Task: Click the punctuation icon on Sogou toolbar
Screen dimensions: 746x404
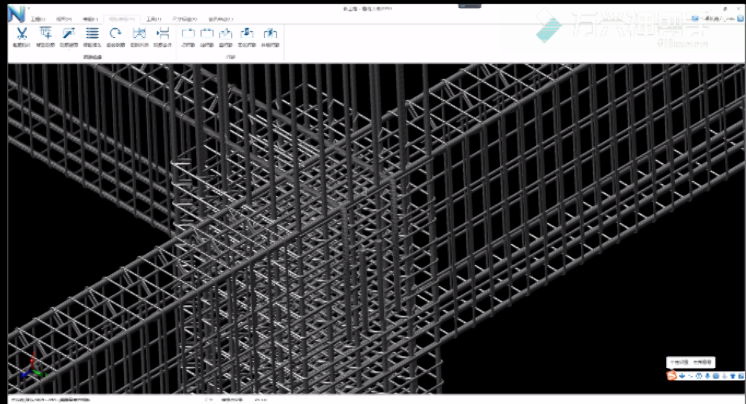Action: click(x=691, y=376)
